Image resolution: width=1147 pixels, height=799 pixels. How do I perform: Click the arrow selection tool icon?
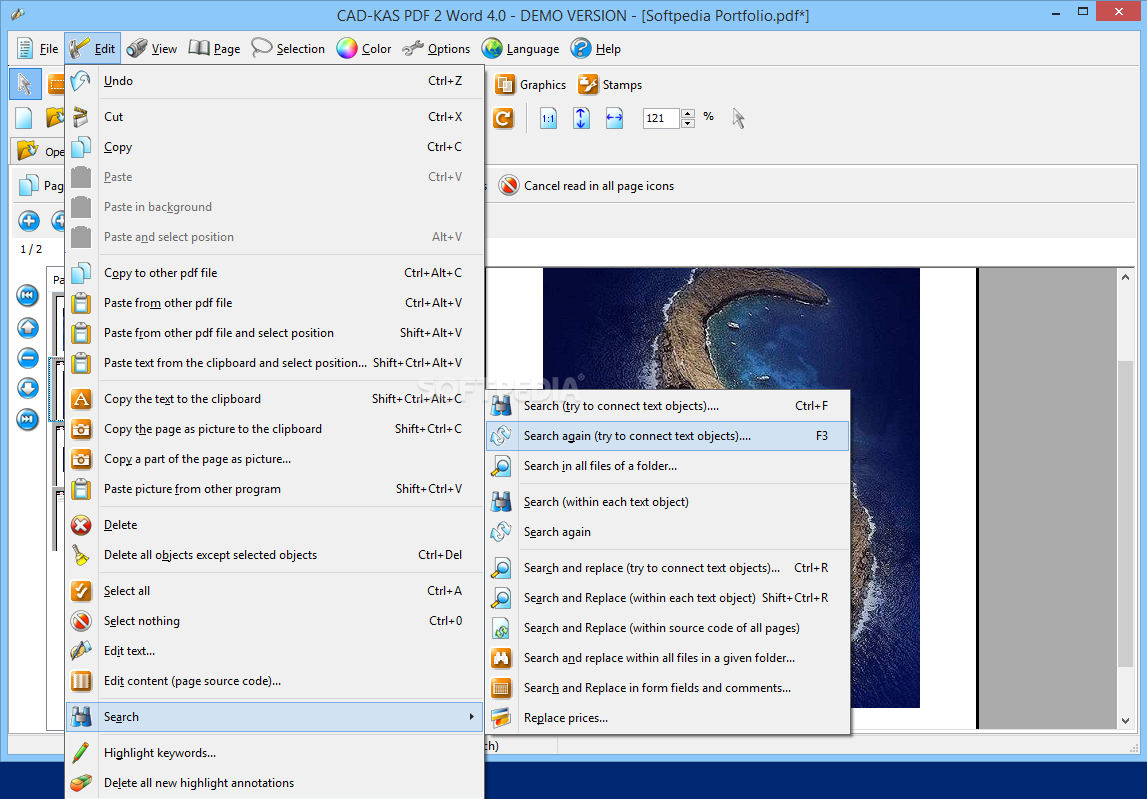[x=25, y=85]
